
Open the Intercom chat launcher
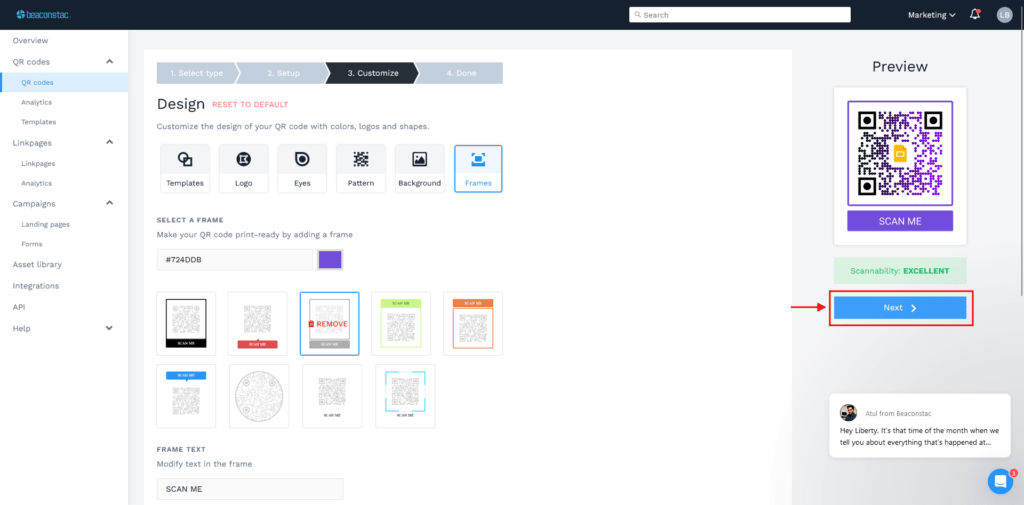[x=1000, y=481]
